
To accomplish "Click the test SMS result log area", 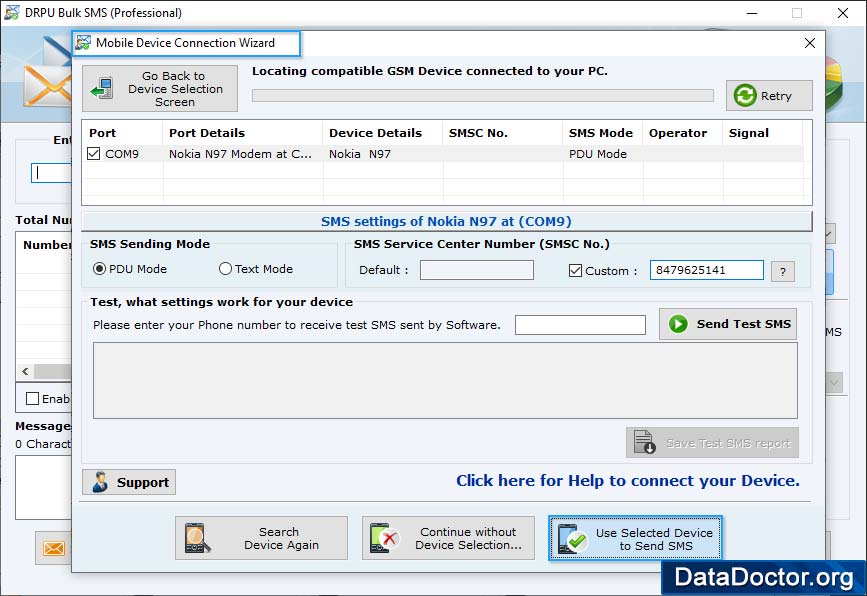I will coord(445,380).
